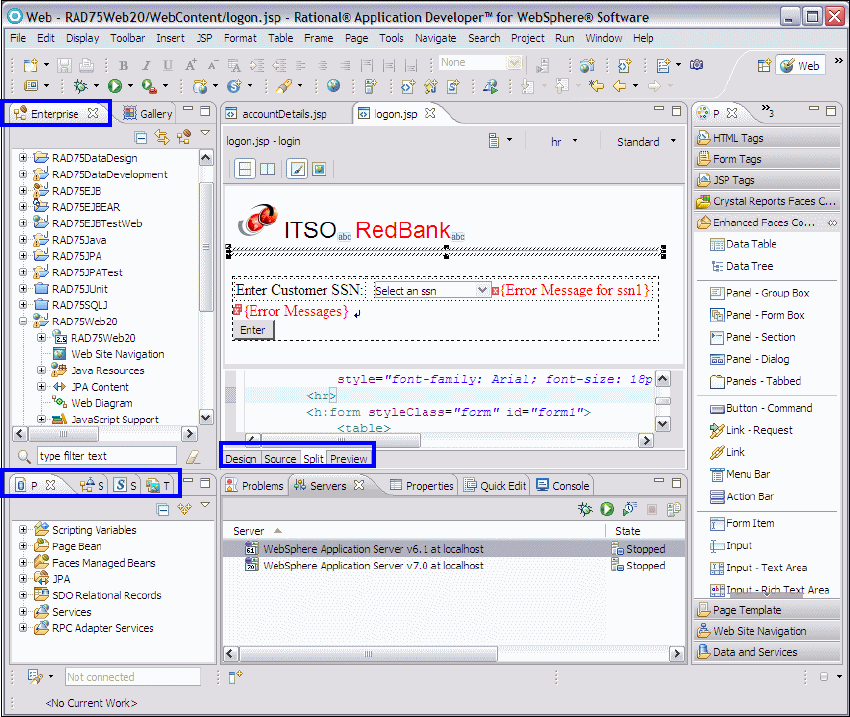Open the Select an ssn dropdown
The height and width of the screenshot is (717, 850).
[x=482, y=290]
